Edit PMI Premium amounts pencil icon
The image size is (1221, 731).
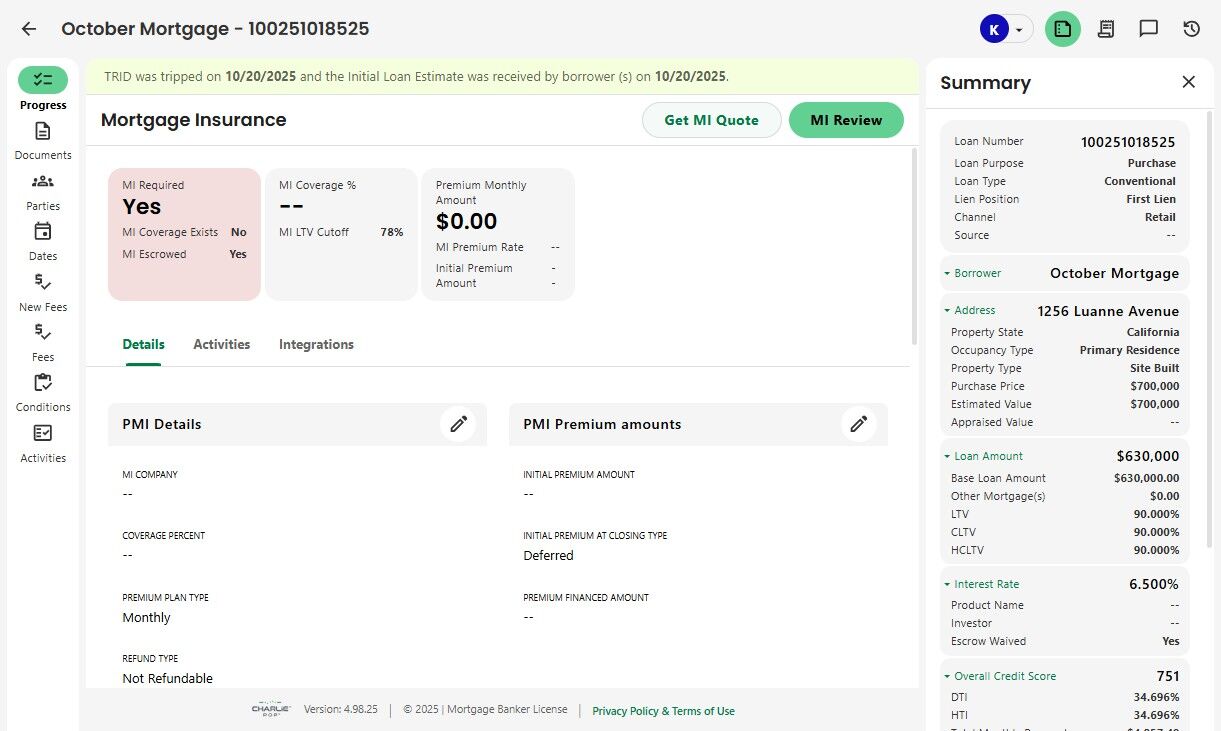coord(858,424)
